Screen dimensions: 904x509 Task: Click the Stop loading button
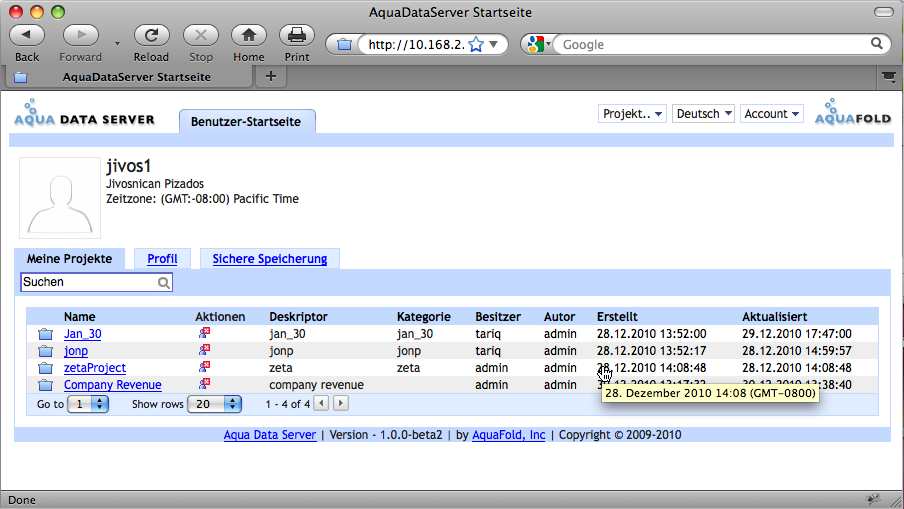pos(201,35)
